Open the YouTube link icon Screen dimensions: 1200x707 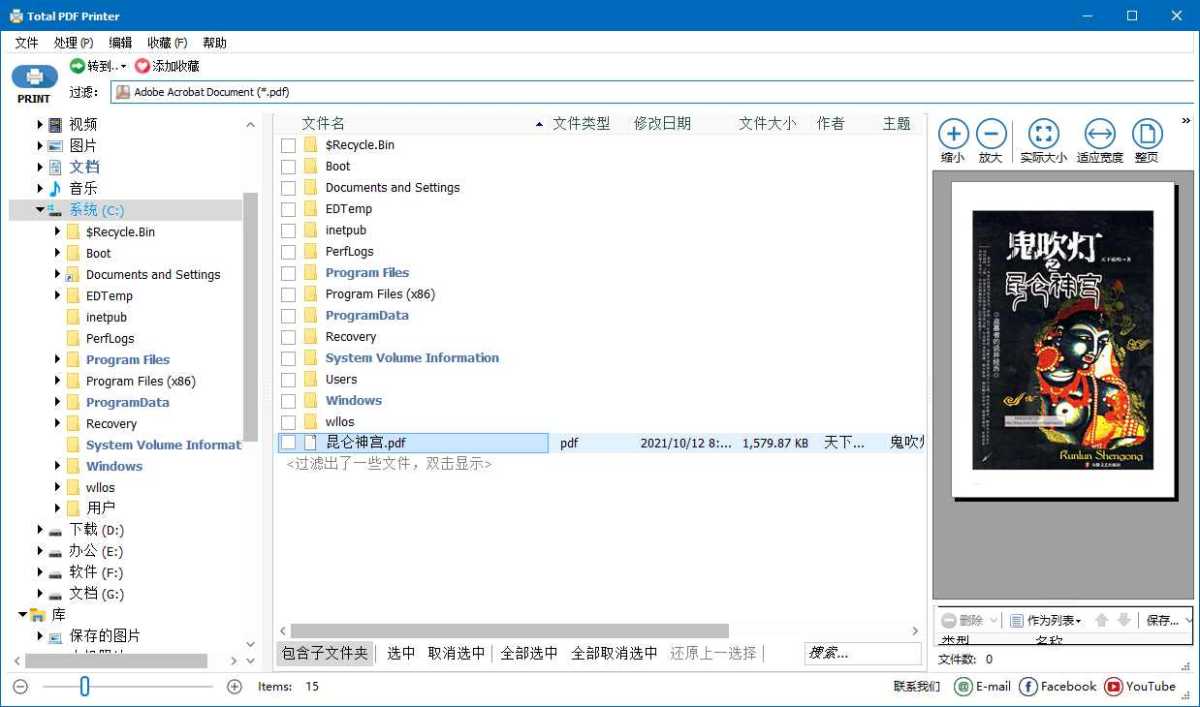pos(1113,686)
